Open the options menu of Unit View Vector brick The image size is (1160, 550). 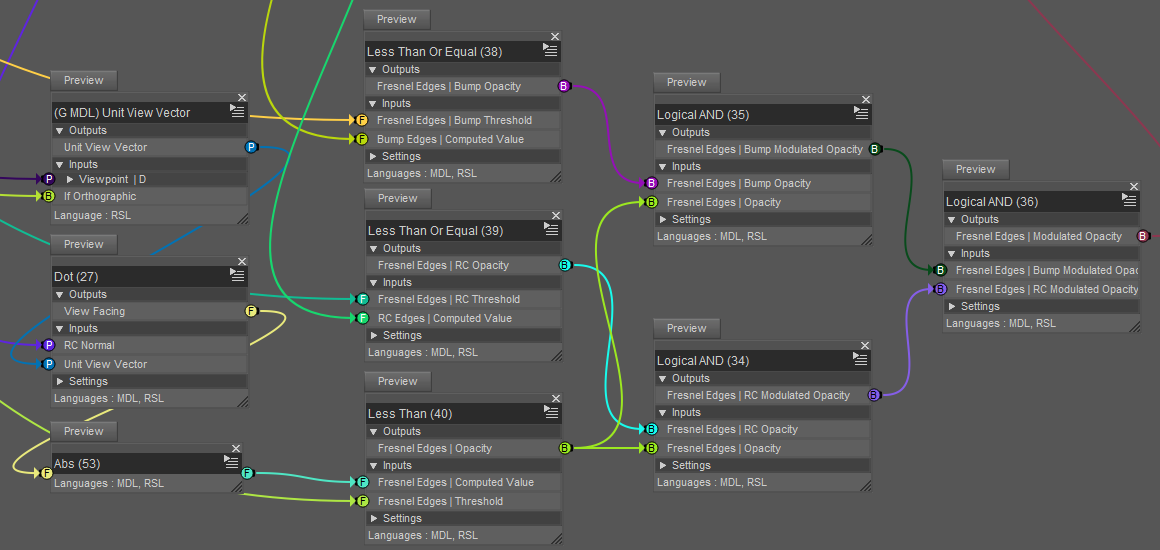(237, 111)
